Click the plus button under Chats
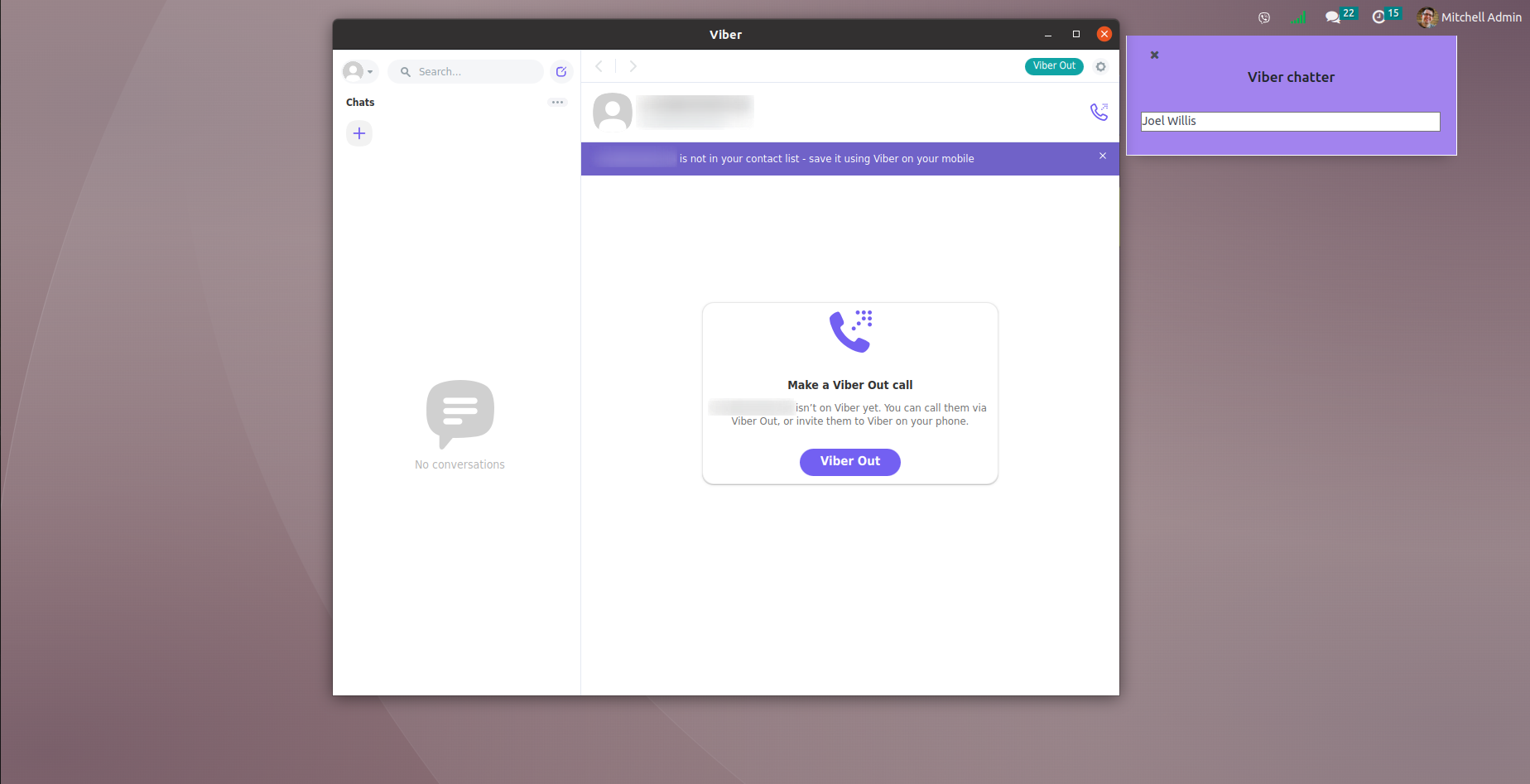 [359, 133]
